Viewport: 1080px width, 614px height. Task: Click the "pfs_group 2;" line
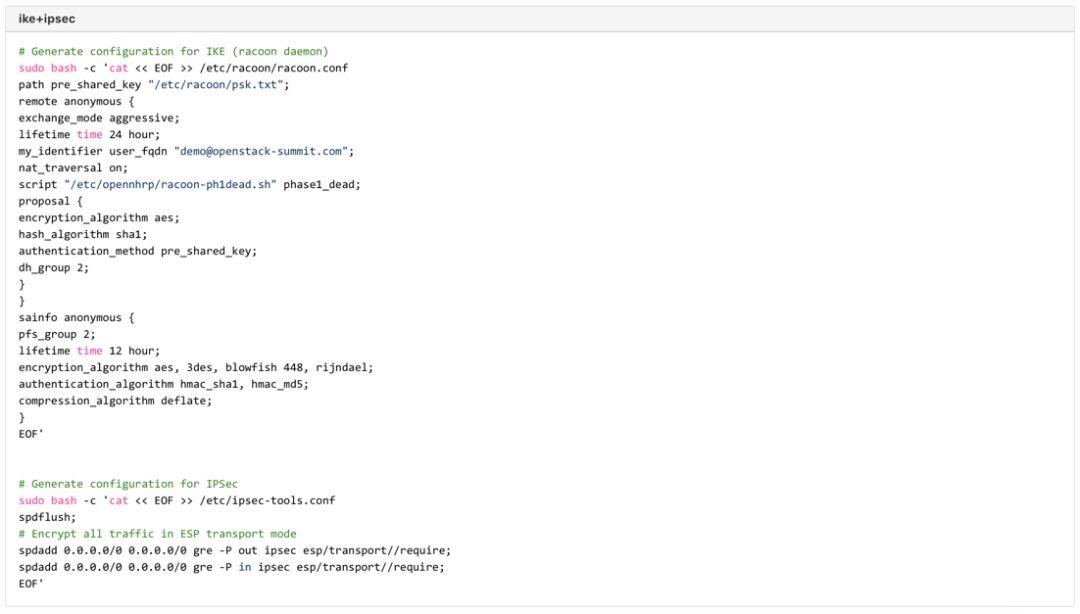click(x=57, y=334)
